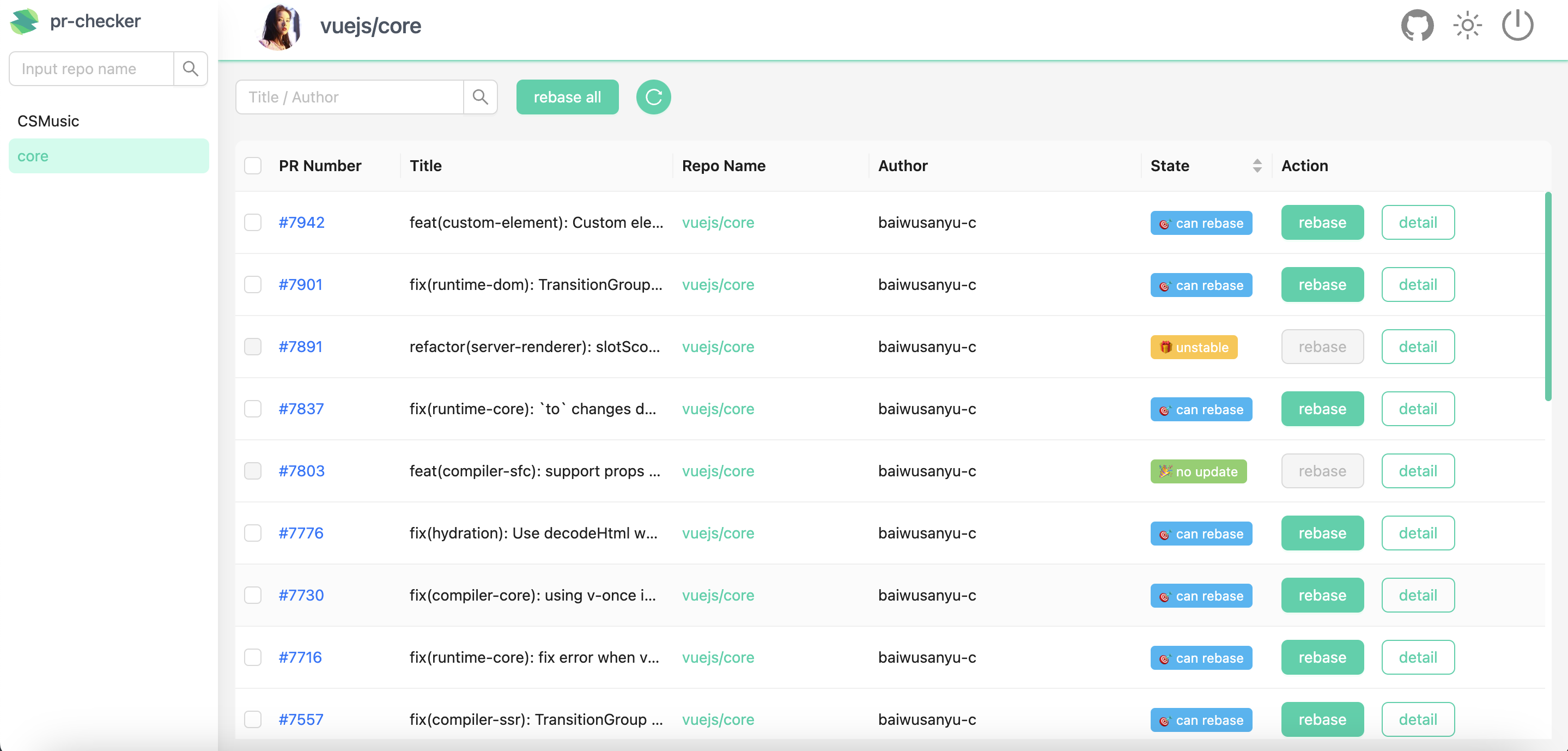Click the table vertical scrollbar
The image size is (1568, 751).
(x=1547, y=296)
